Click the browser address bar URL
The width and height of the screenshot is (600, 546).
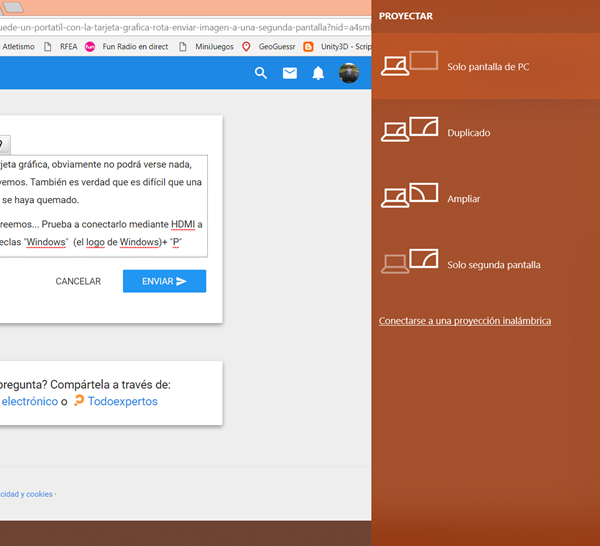click(186, 28)
